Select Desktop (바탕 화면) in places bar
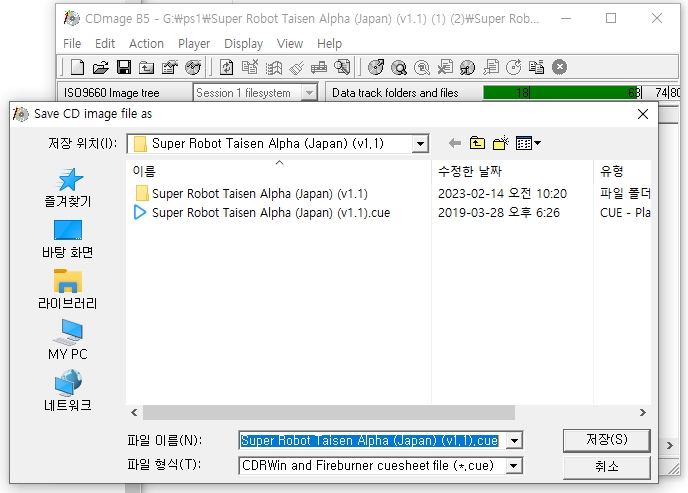The image size is (688, 493). [x=68, y=239]
